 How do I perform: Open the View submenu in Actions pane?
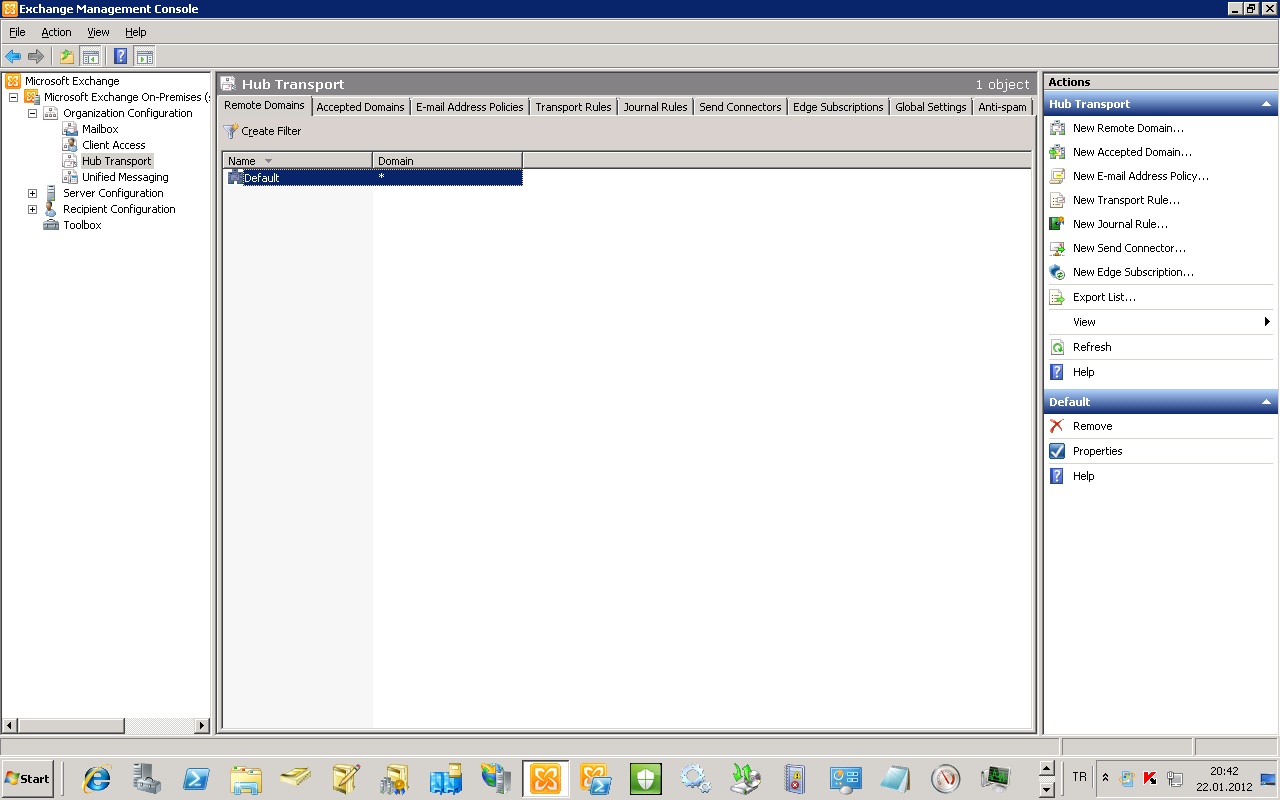(1160, 322)
